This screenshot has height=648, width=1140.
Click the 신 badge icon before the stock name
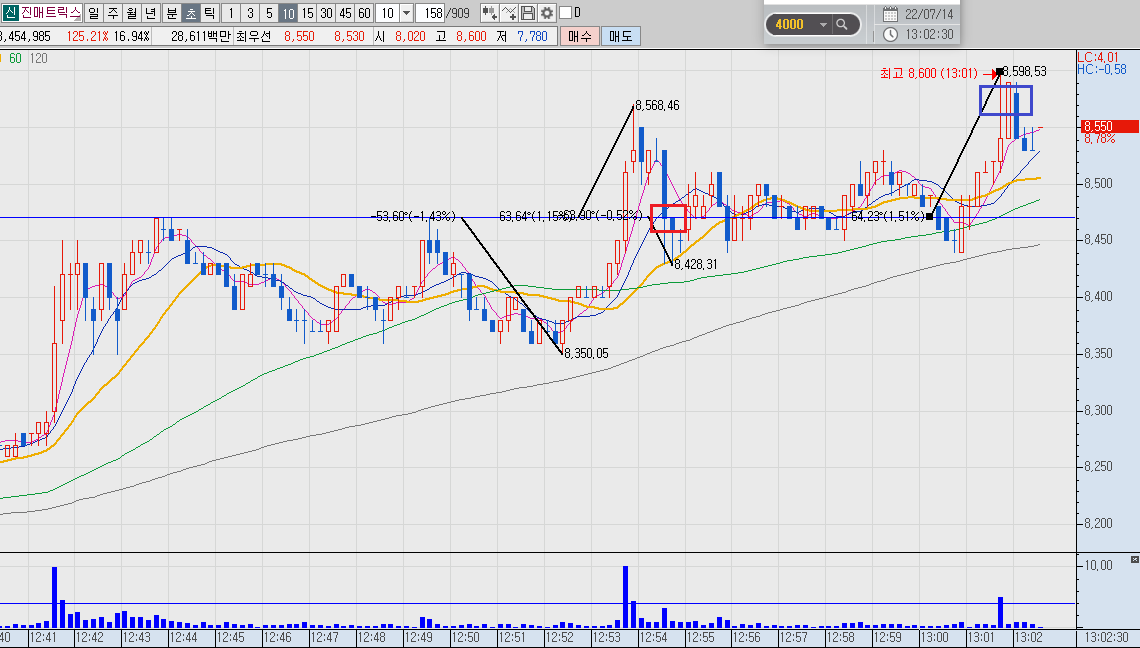9,13
